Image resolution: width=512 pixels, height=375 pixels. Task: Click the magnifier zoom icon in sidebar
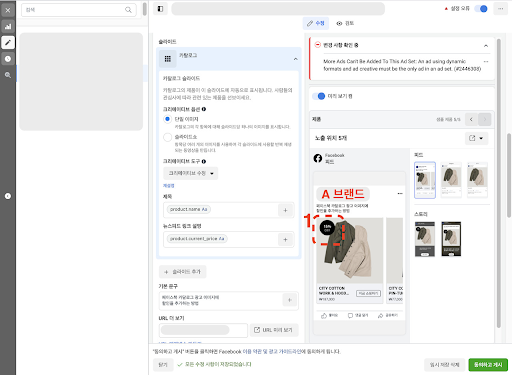tap(8, 75)
